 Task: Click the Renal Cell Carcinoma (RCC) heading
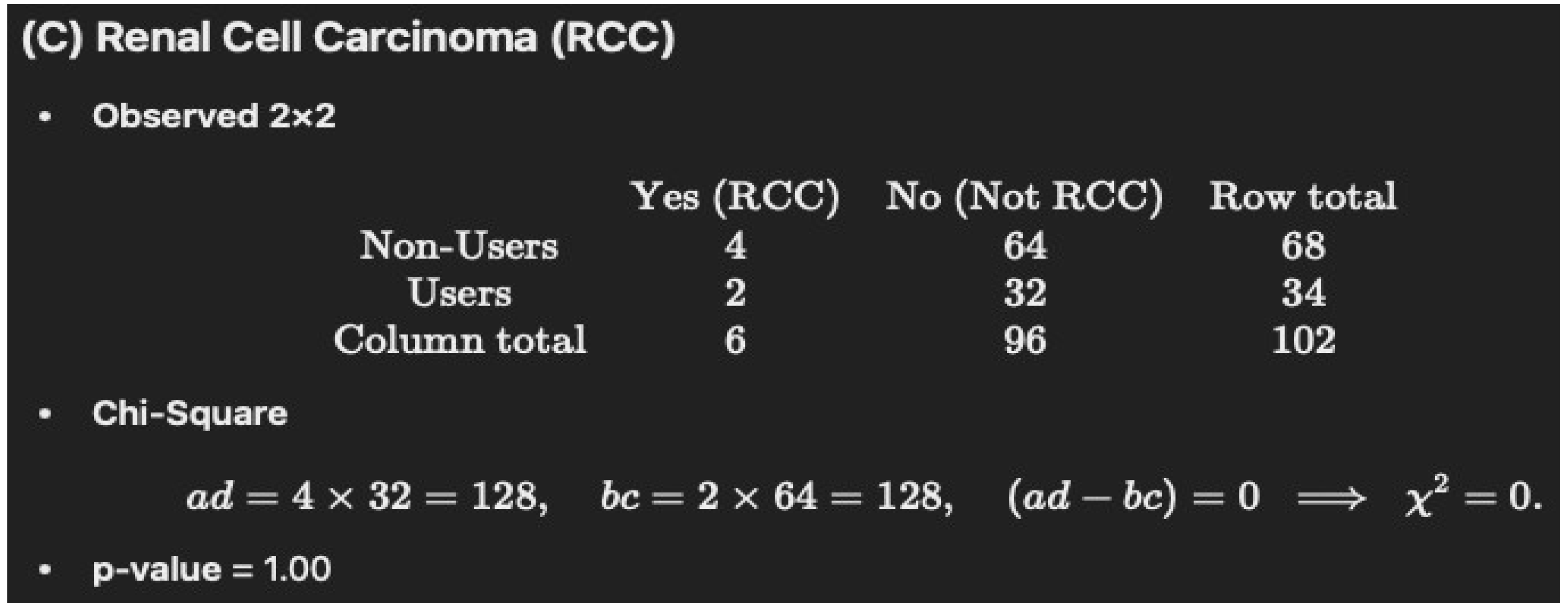(348, 38)
